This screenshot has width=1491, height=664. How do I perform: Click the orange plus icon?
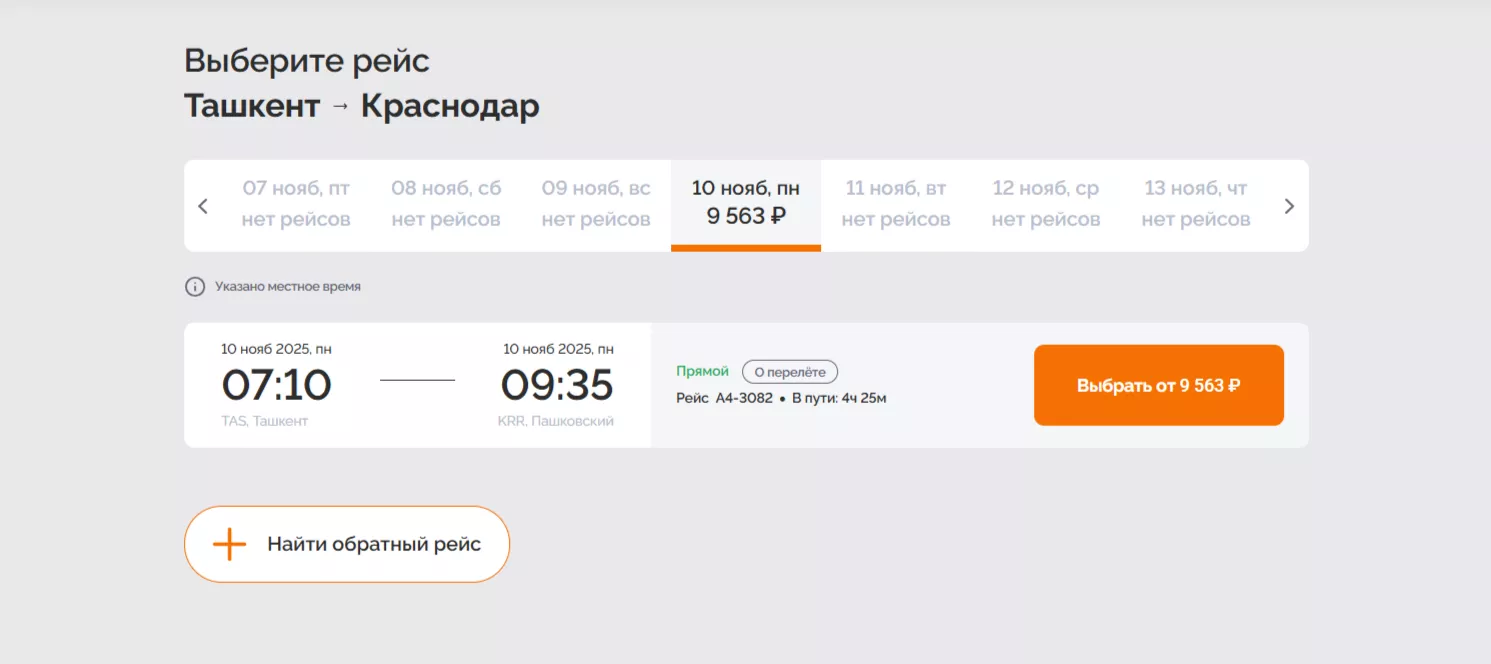[229, 544]
